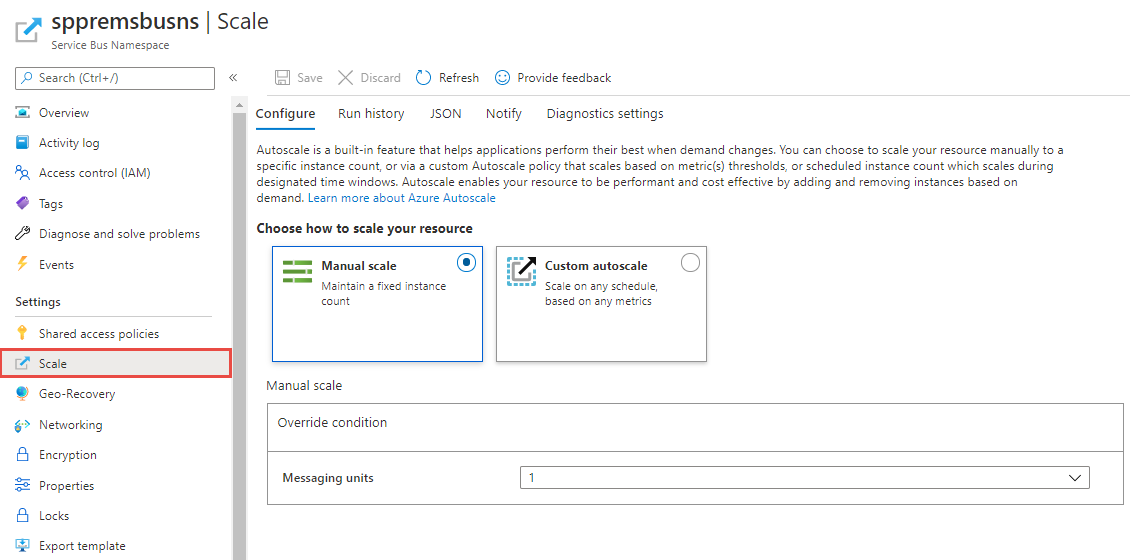Click the Geo-Recovery globe icon
The width and height of the screenshot is (1130, 560).
(23, 394)
